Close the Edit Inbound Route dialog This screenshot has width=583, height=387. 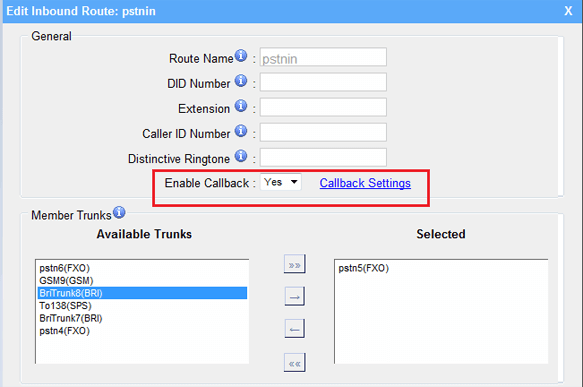(568, 11)
